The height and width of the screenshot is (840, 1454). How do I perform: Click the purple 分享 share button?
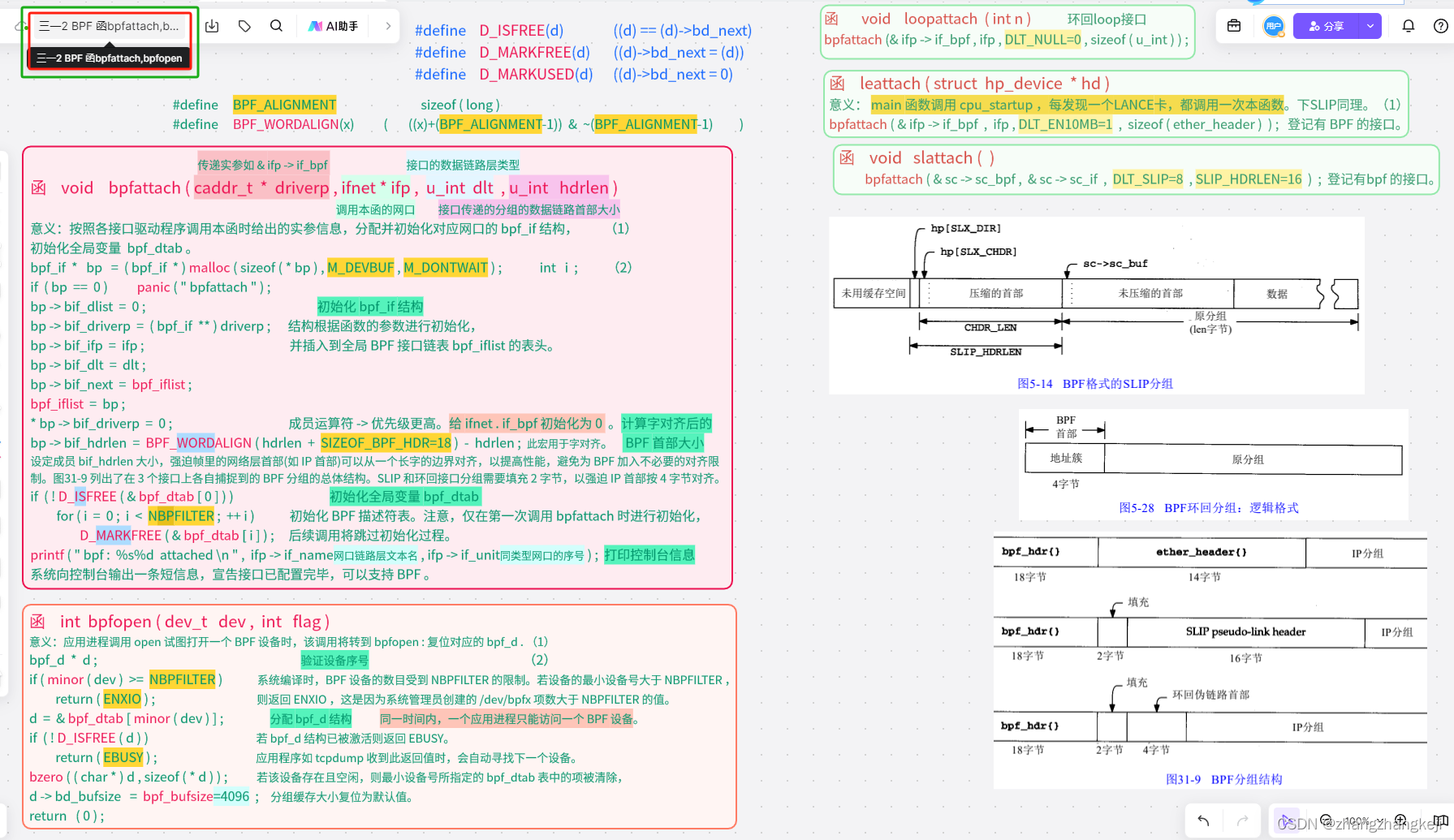coord(1326,26)
